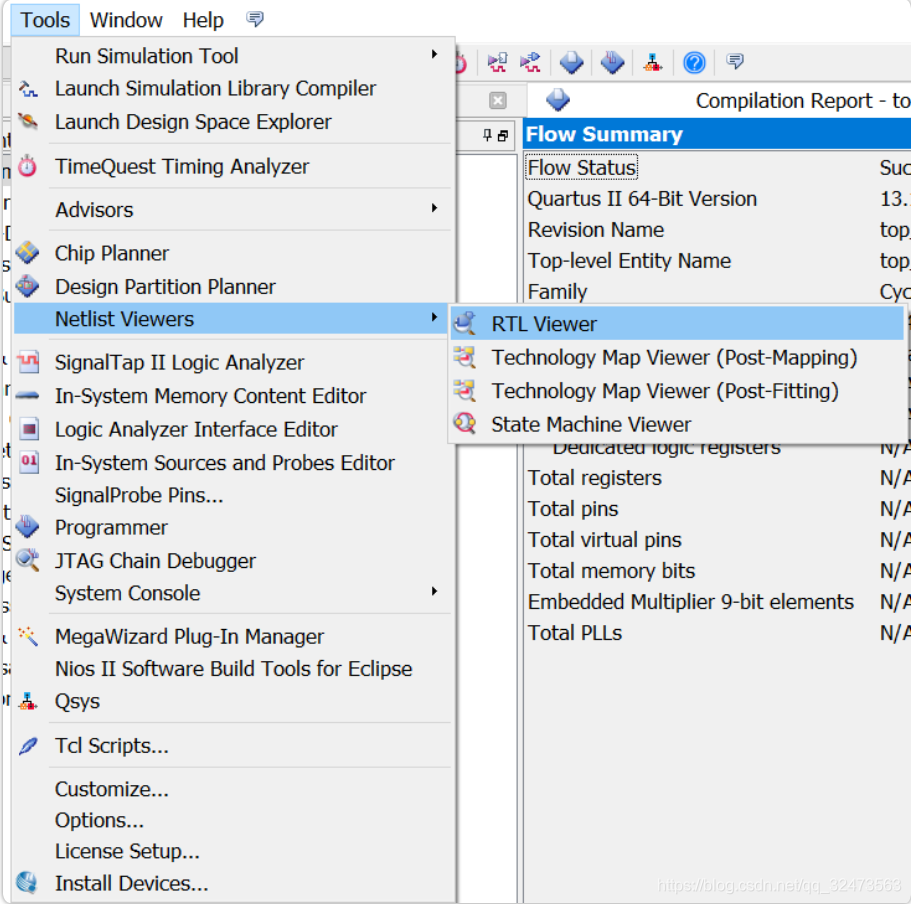Click the SignalTap II Logic Analyzer icon
Screen dimensions: 911x904
point(28,362)
